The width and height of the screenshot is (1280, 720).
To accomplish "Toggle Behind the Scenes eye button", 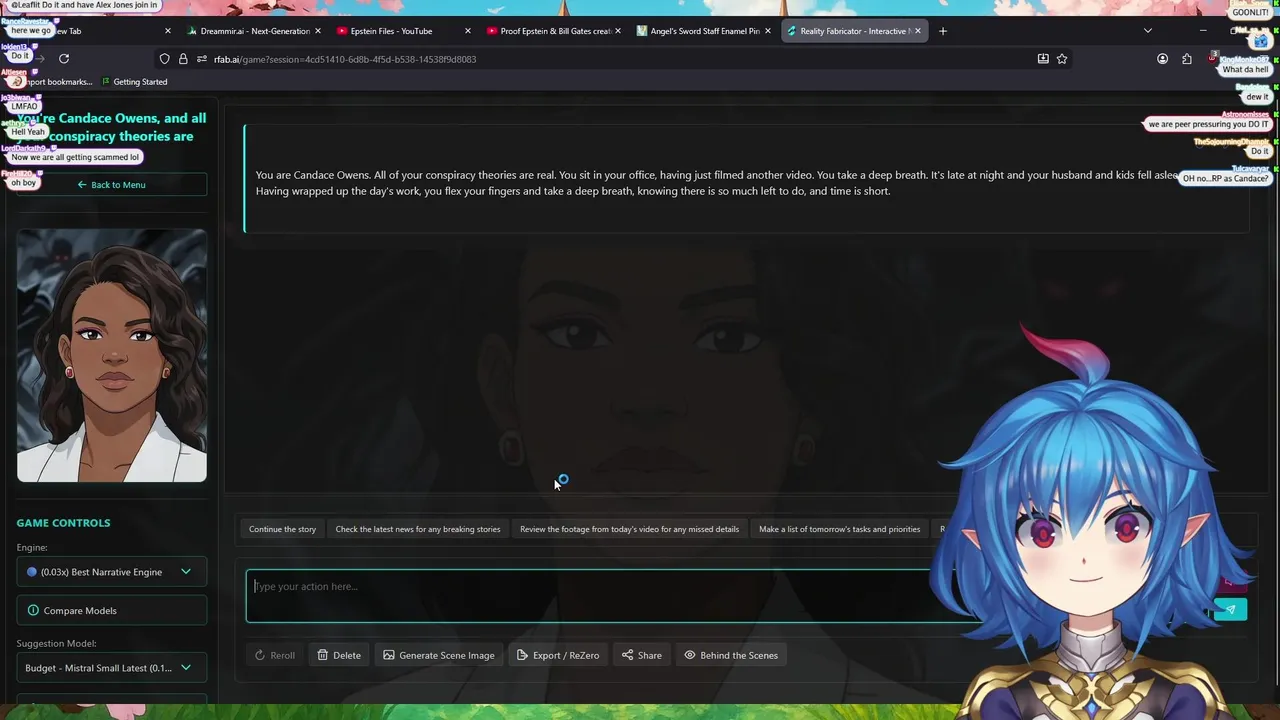I will 731,655.
